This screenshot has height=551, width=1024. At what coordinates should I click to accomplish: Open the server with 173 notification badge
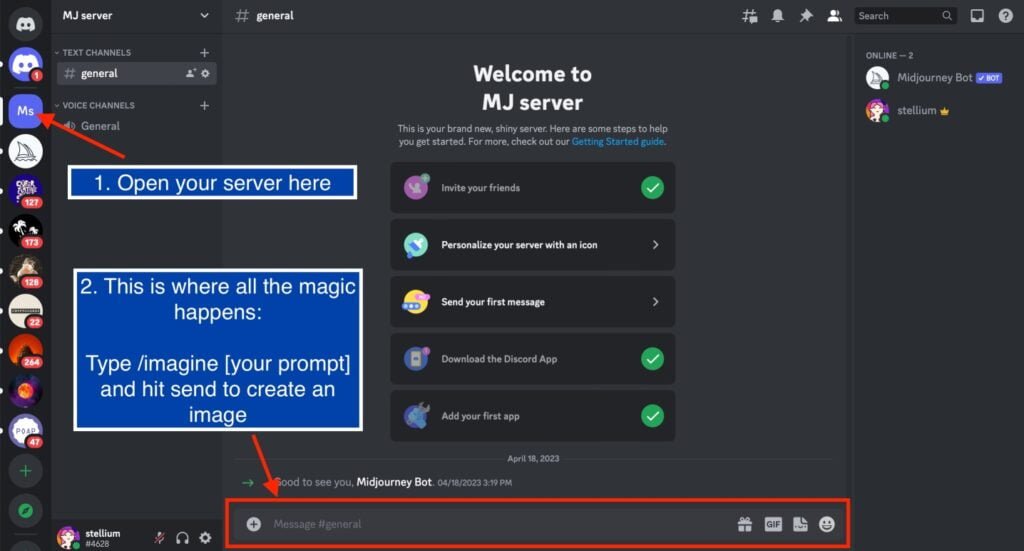point(25,231)
